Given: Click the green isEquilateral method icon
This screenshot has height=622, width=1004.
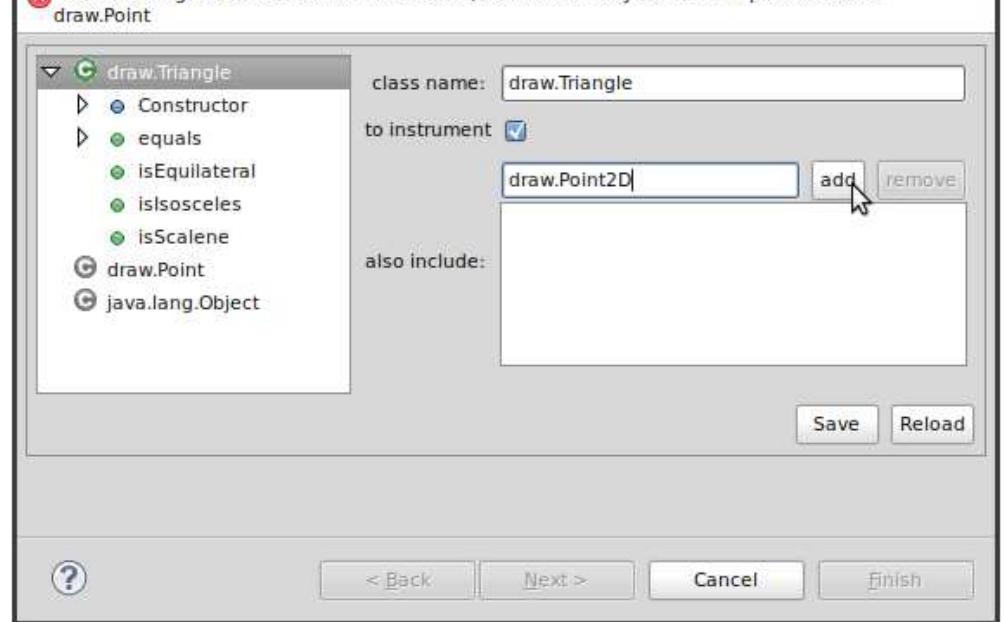Looking at the screenshot, I should click(x=117, y=172).
